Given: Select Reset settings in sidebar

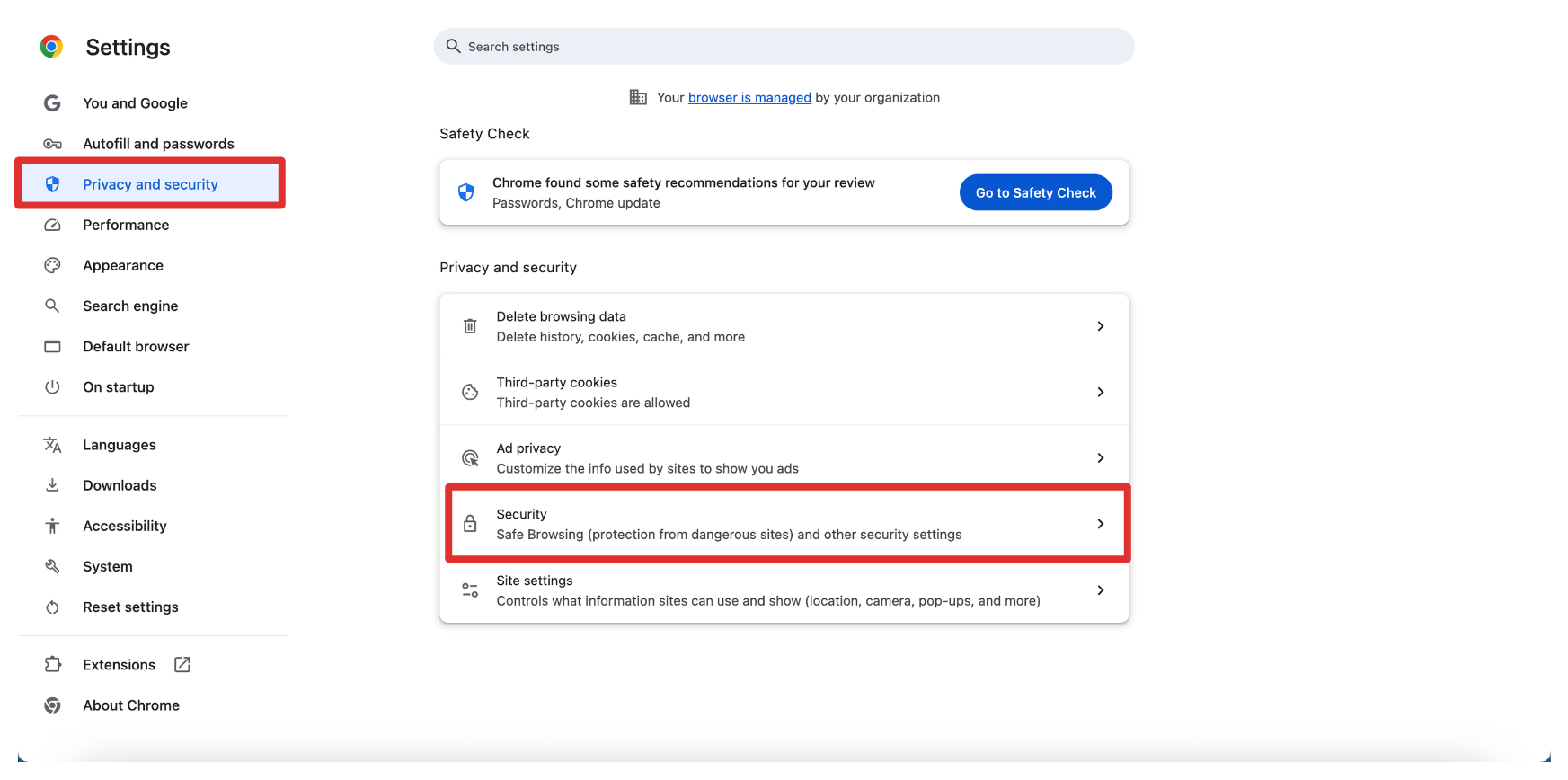Looking at the screenshot, I should pos(130,607).
